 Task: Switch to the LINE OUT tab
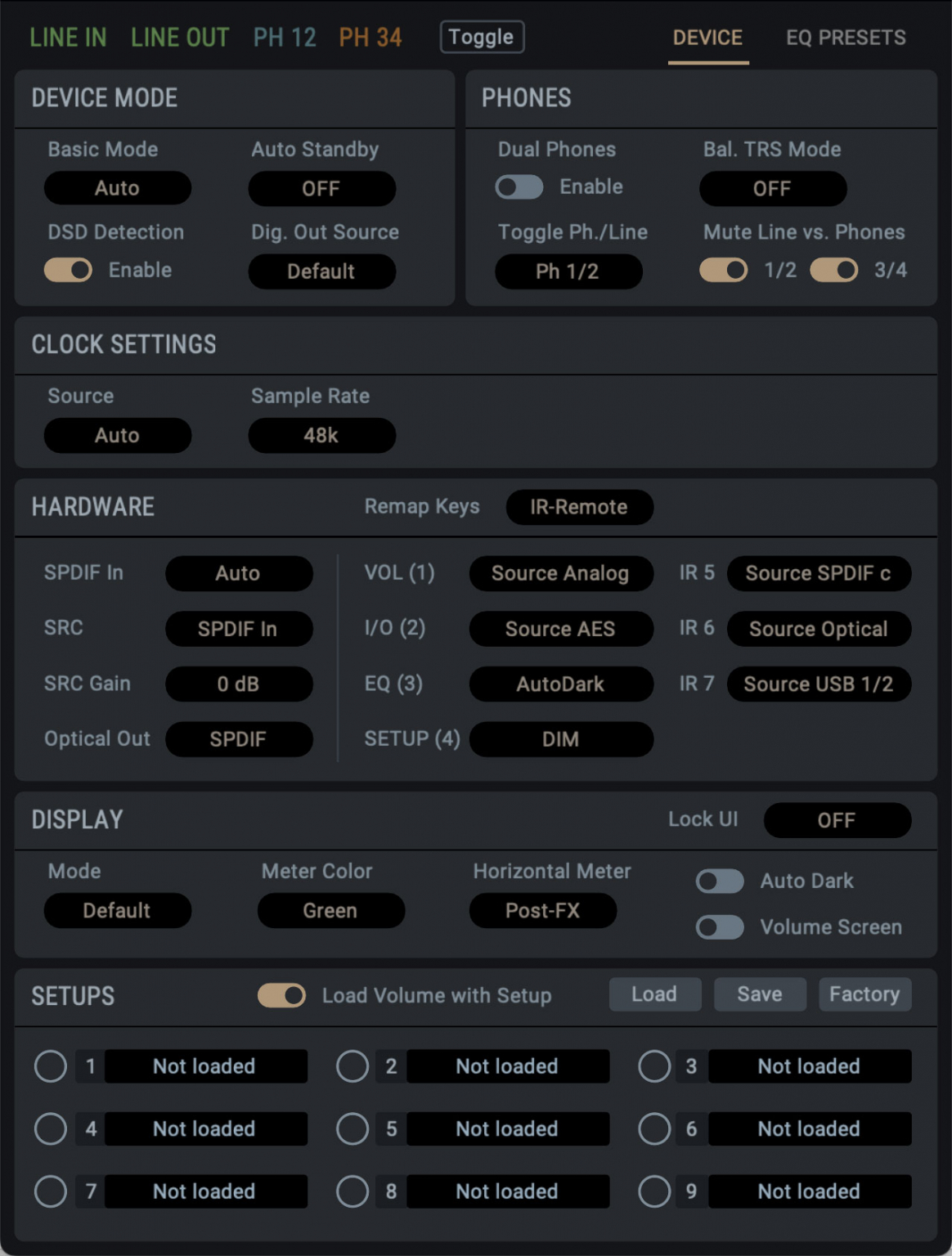click(180, 38)
